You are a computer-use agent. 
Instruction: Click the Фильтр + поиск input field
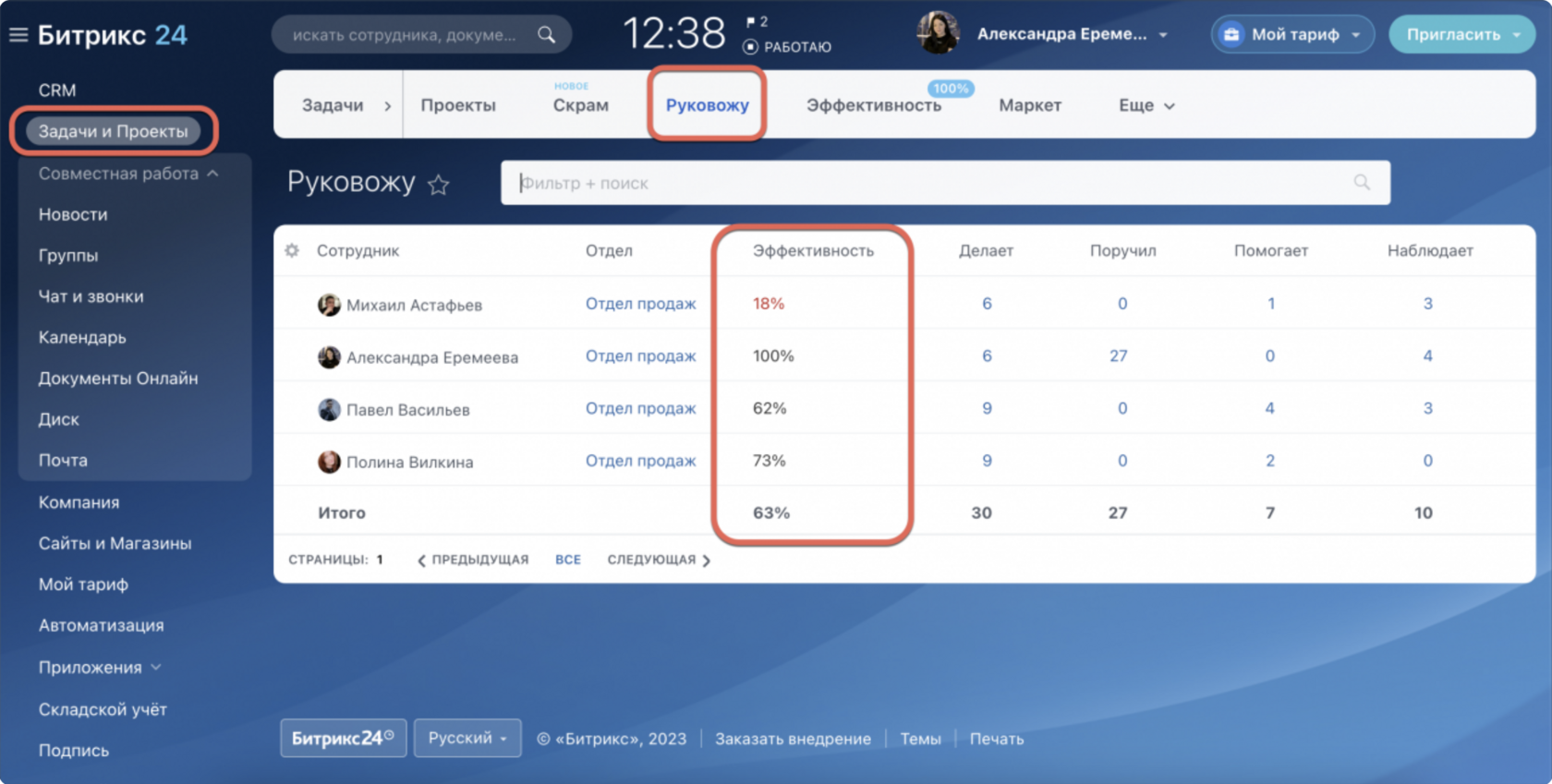click(x=945, y=183)
